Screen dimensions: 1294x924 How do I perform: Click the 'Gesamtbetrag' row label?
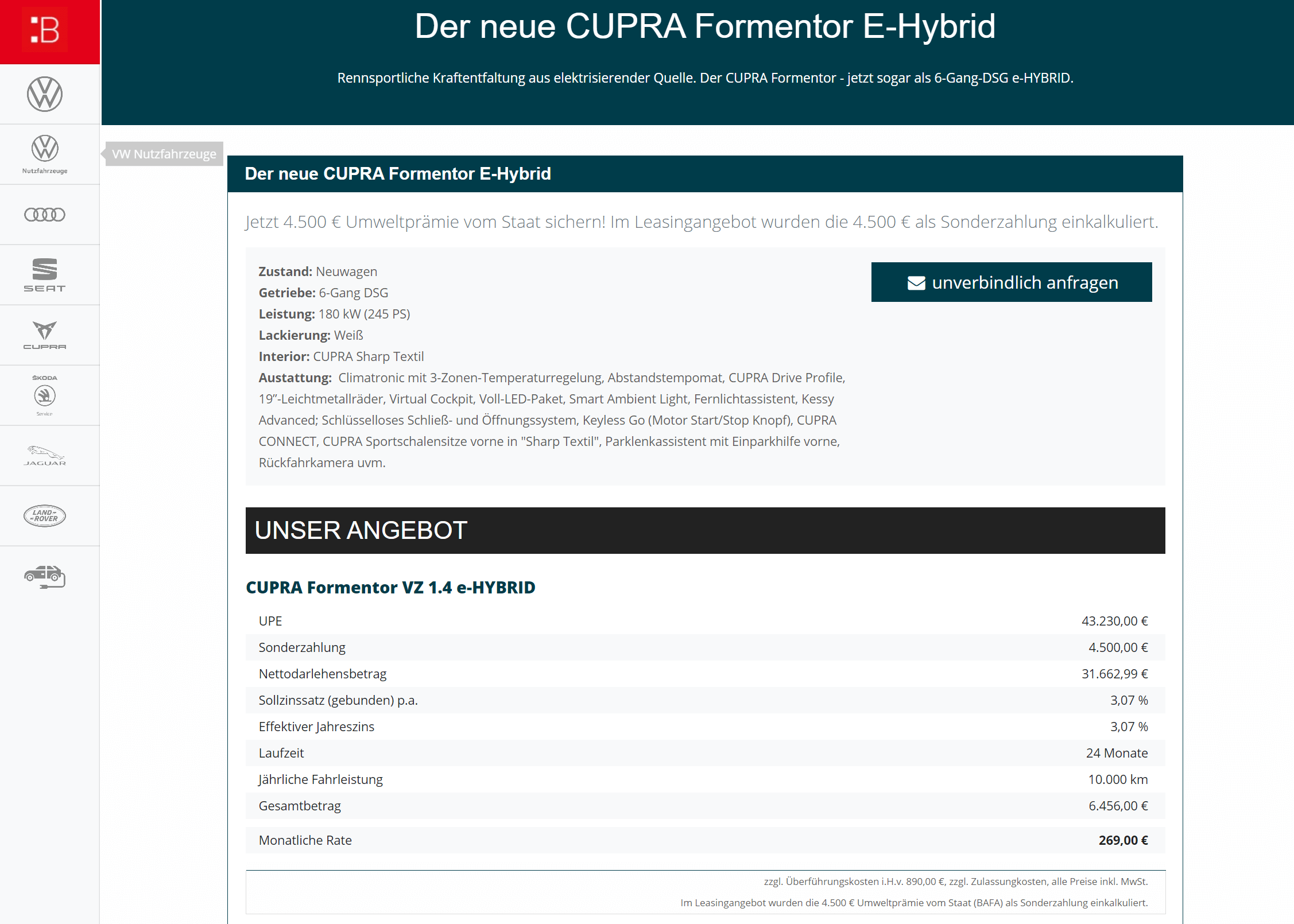coord(300,806)
